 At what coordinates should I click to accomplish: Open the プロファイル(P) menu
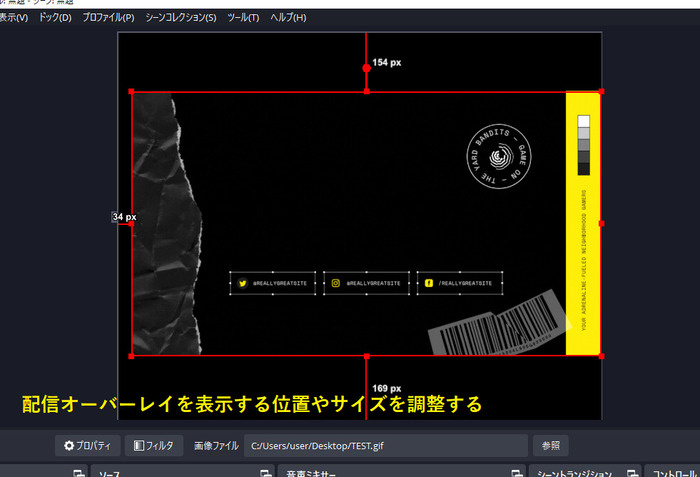click(108, 17)
